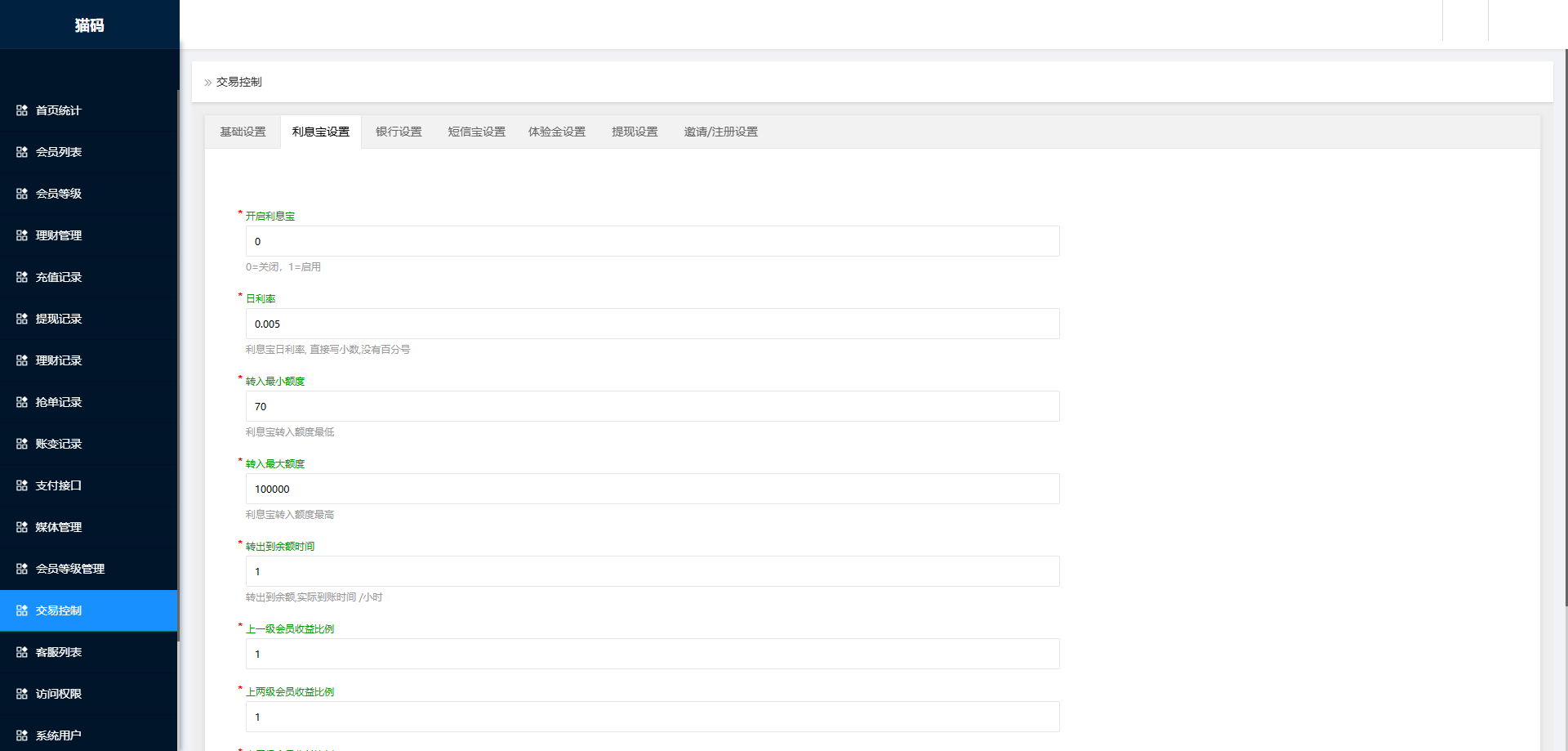Open the 短信宝设置 tab
1568x751 pixels.
pyautogui.click(x=476, y=132)
